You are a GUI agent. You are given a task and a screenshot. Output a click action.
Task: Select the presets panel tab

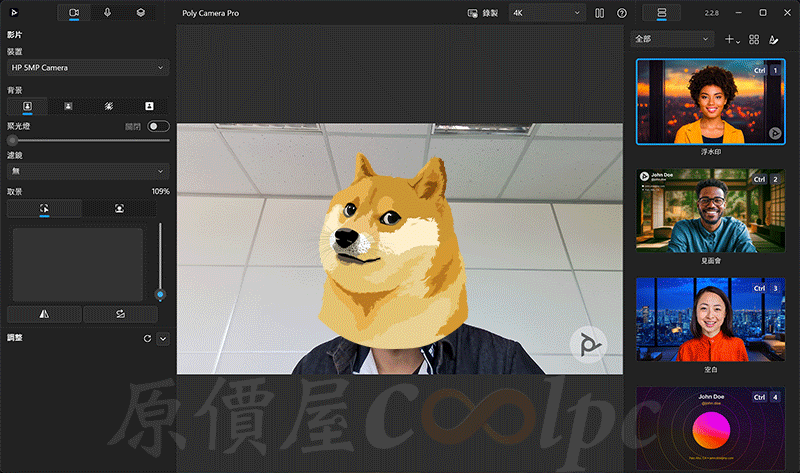(662, 13)
